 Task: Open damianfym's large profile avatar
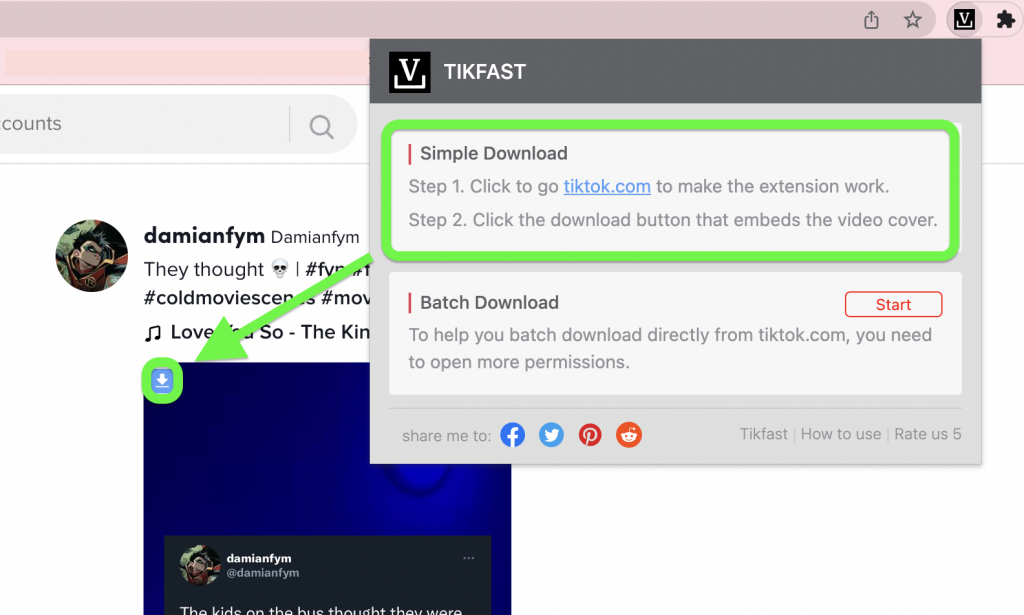(x=91, y=255)
